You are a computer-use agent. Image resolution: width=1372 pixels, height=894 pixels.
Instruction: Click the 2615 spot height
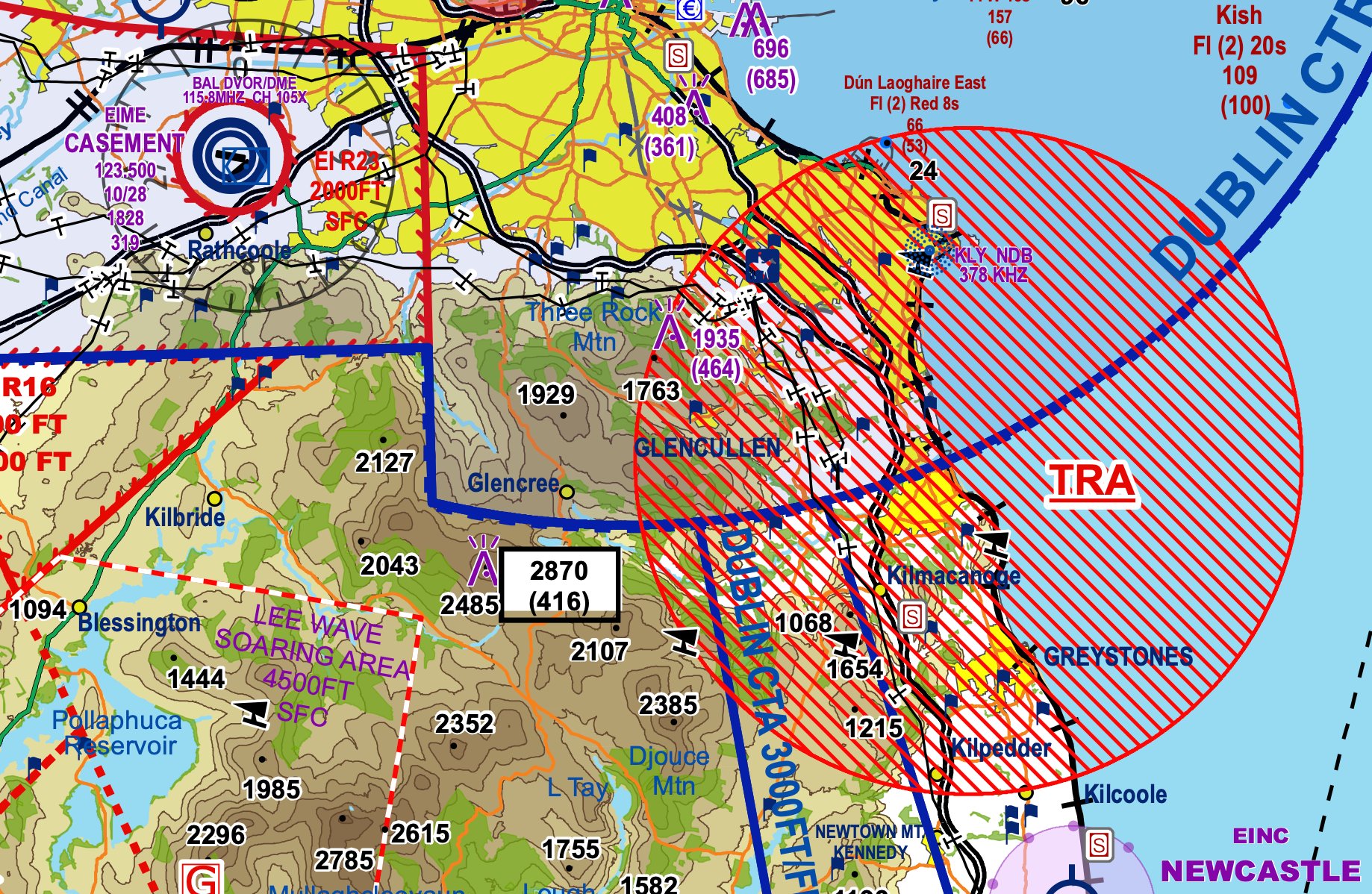click(420, 834)
